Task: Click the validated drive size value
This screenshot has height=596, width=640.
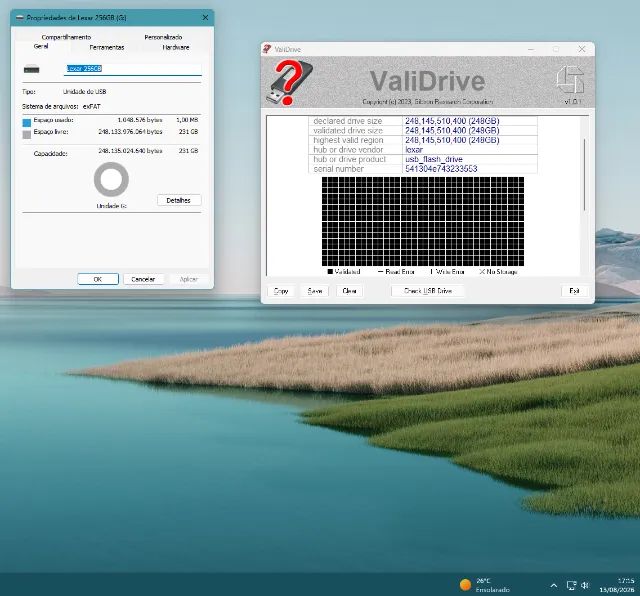Action: click(x=452, y=131)
